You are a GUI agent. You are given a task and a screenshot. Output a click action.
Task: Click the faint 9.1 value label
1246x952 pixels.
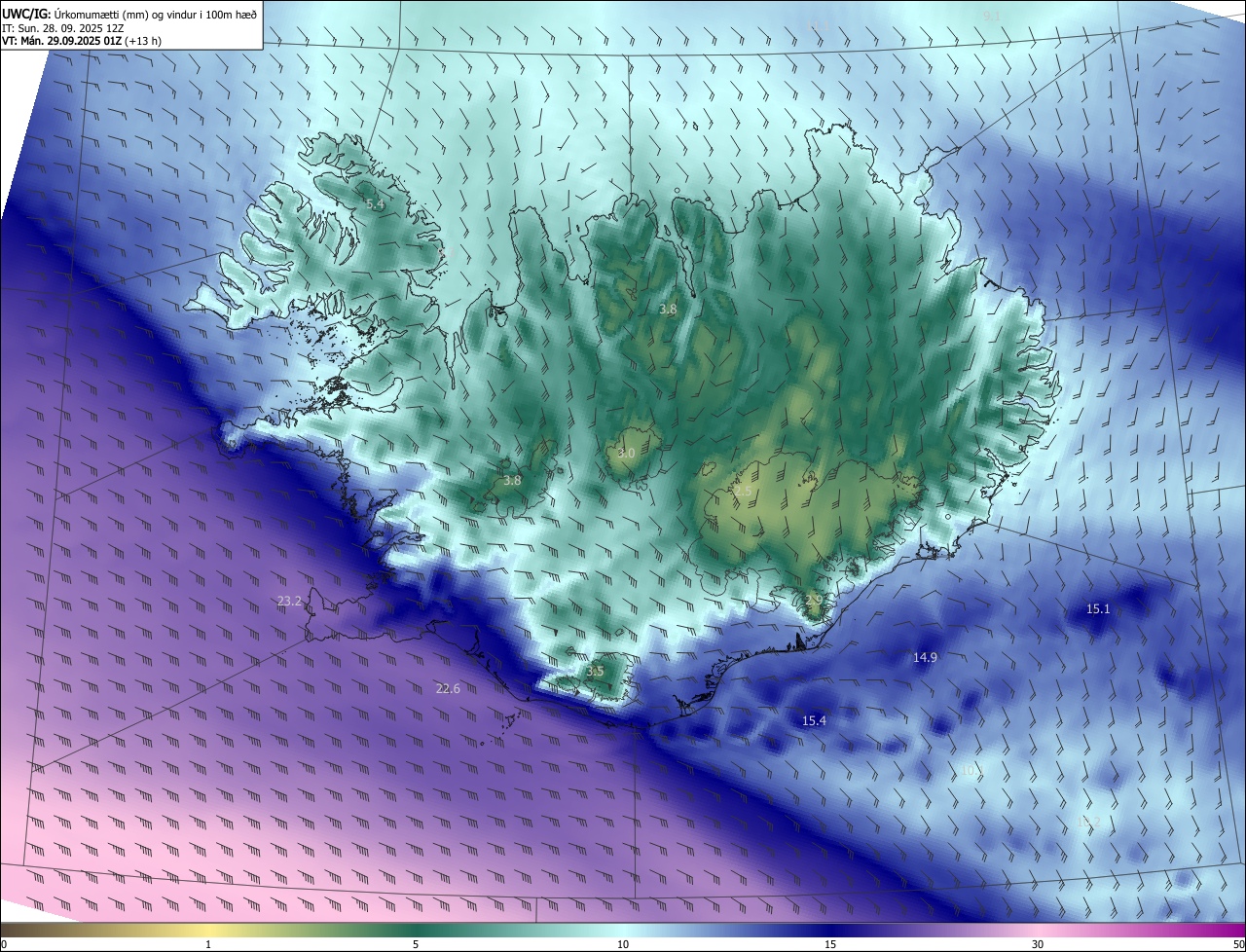[991, 16]
